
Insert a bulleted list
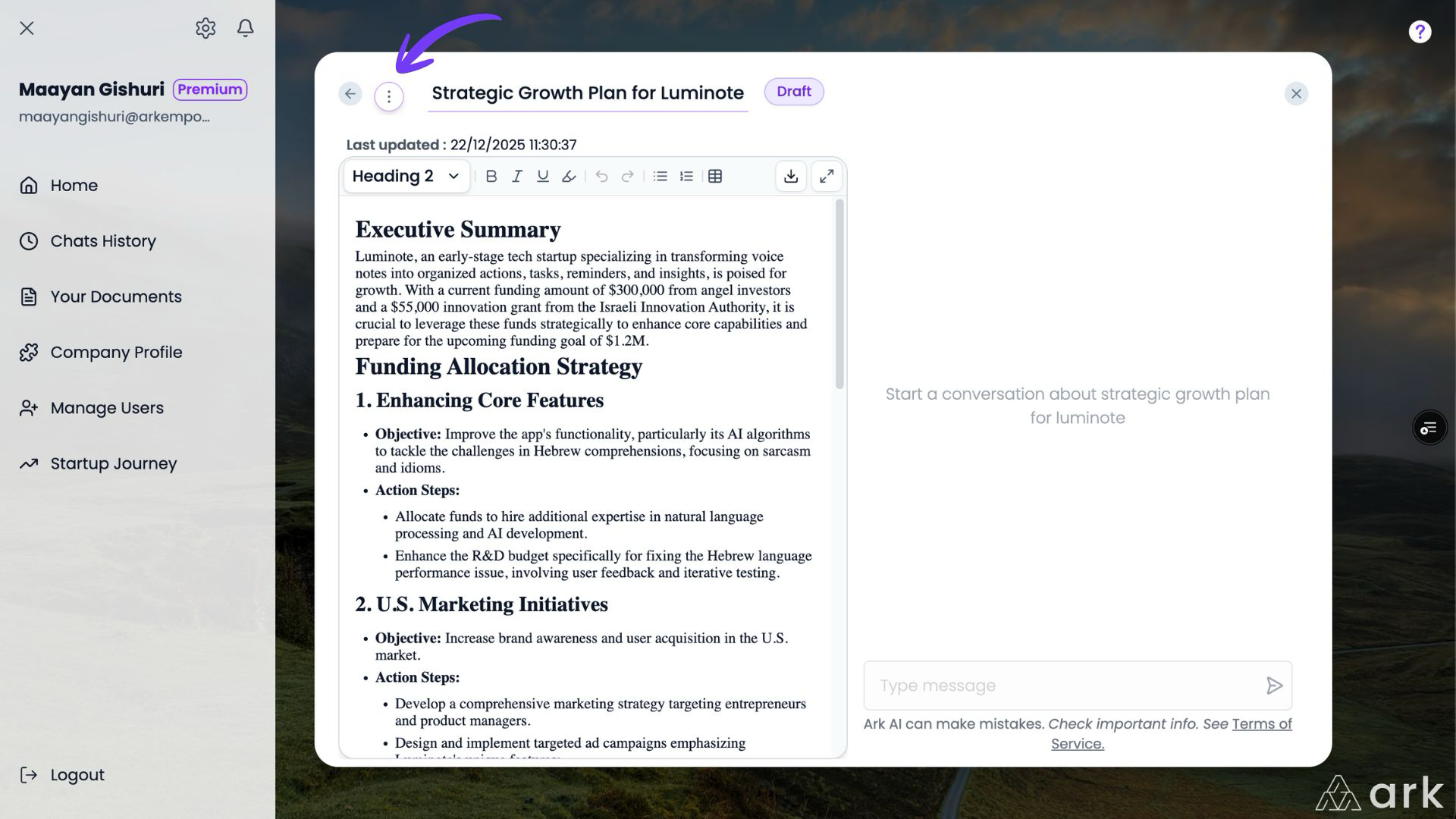coord(661,177)
